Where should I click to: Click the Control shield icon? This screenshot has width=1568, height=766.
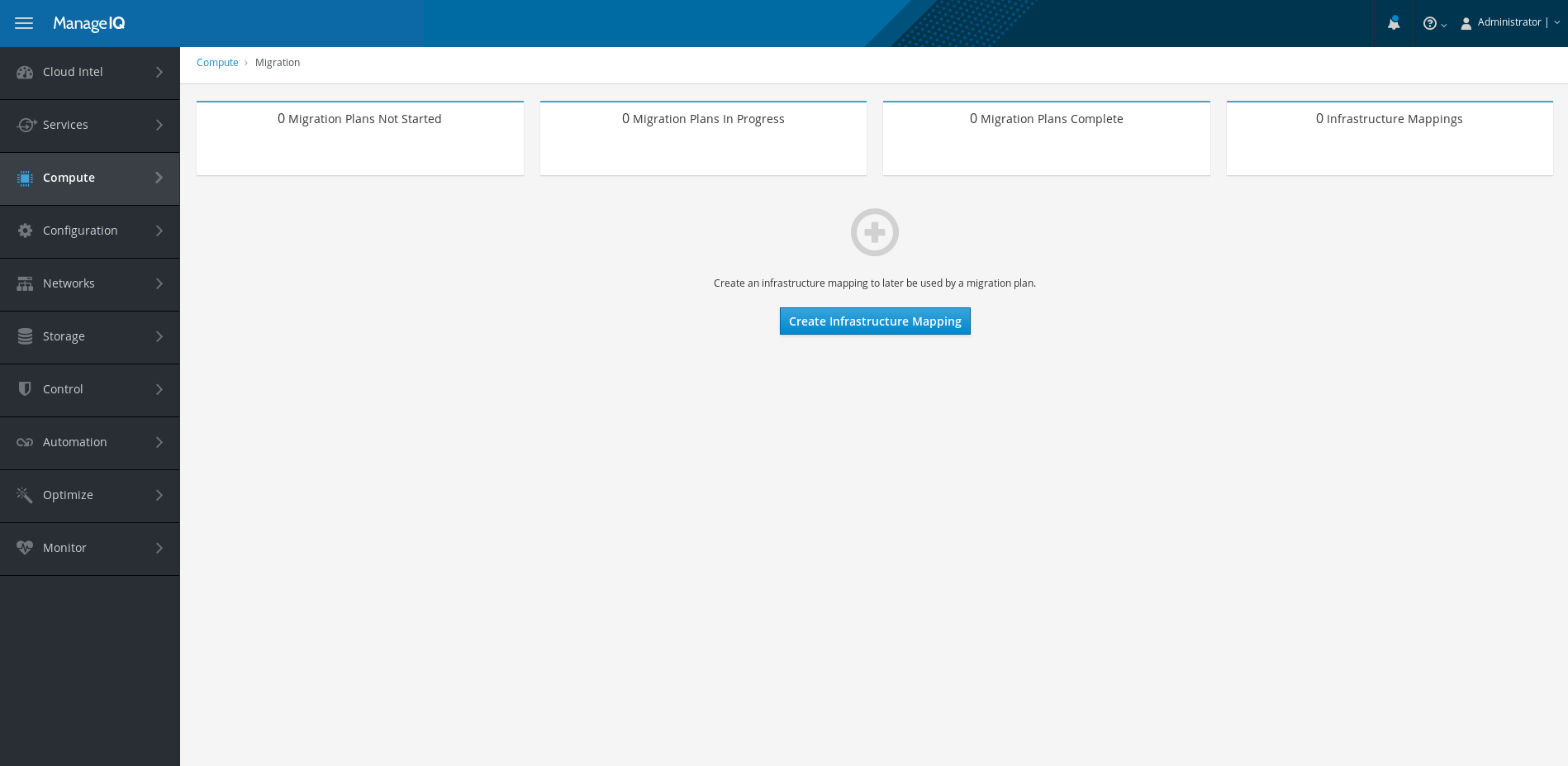tap(25, 389)
